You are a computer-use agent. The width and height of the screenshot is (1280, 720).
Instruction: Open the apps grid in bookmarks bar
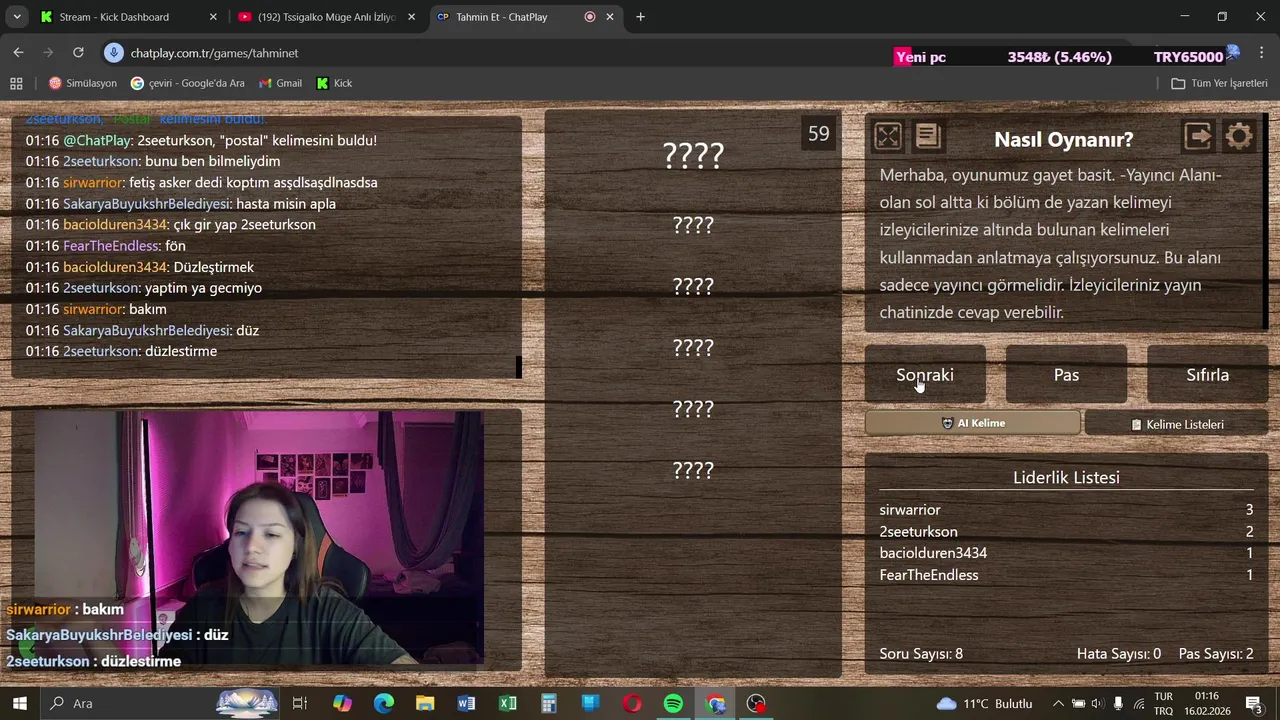(16, 83)
